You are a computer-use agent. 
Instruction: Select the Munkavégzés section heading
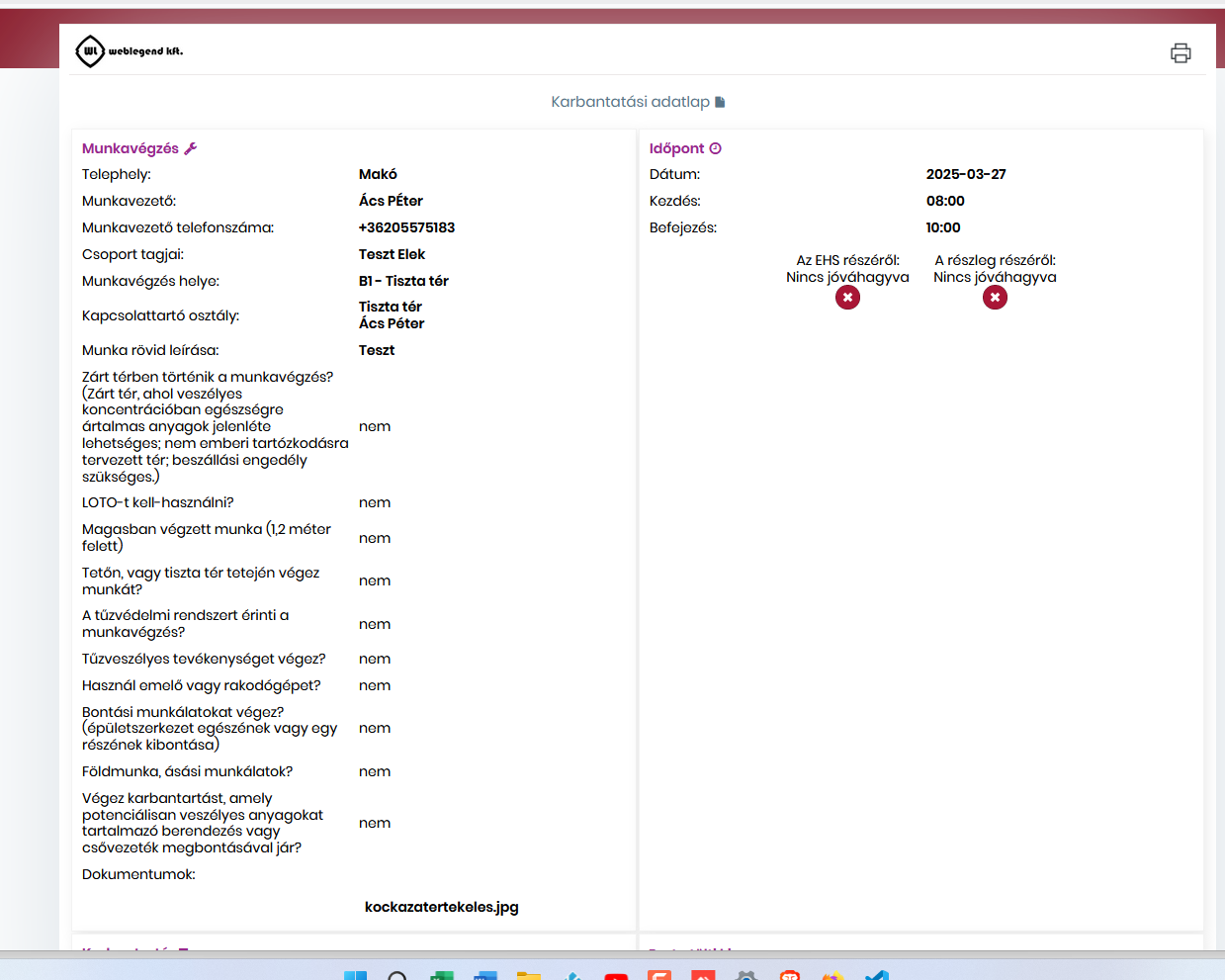tap(131, 148)
